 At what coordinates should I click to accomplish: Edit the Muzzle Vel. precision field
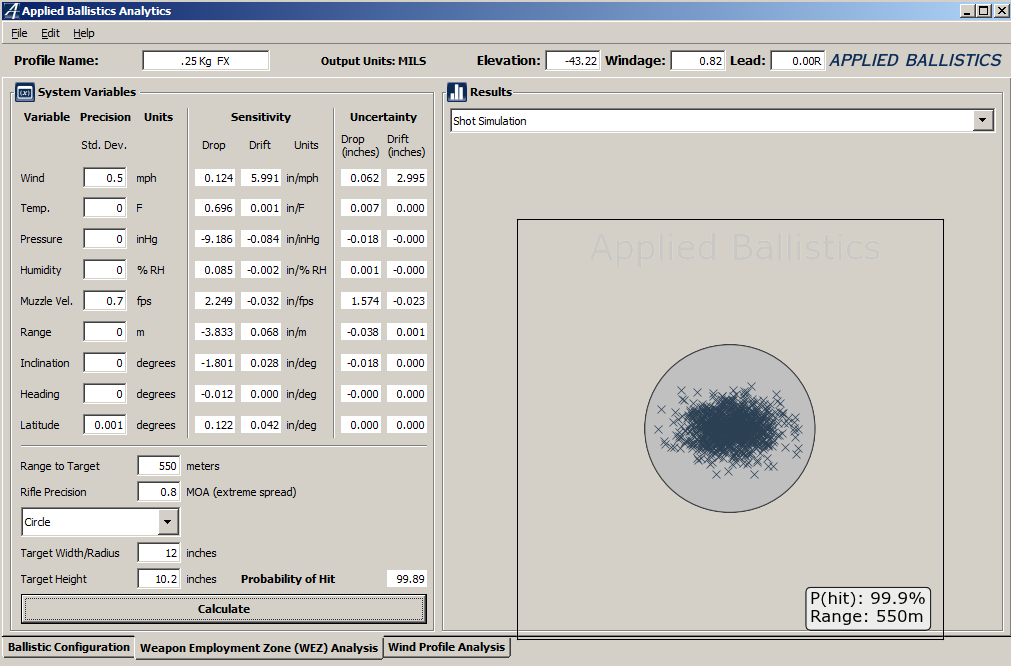(104, 301)
